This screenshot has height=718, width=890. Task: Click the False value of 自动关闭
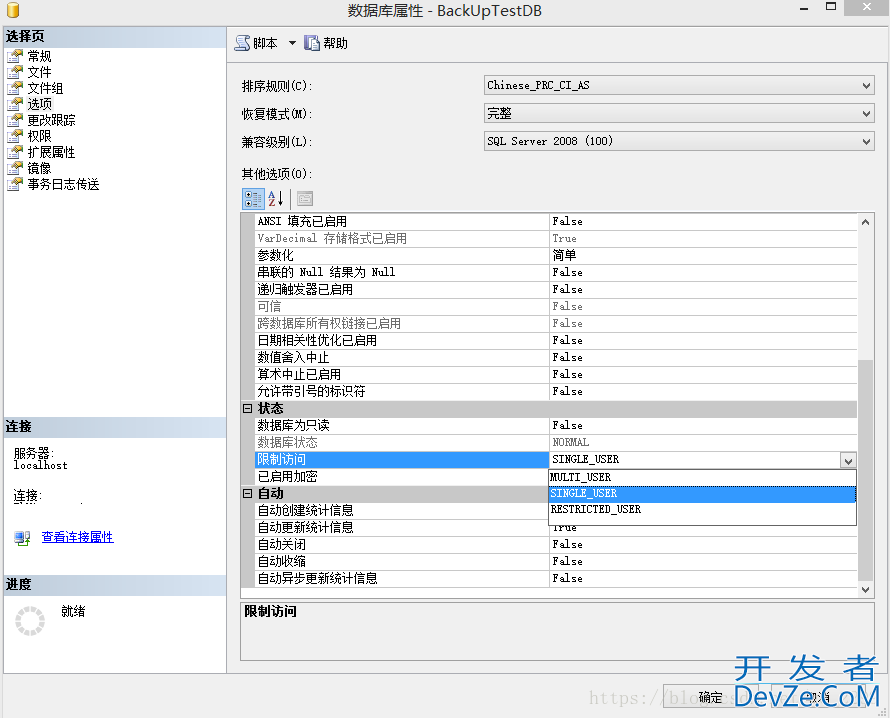[x=568, y=544]
